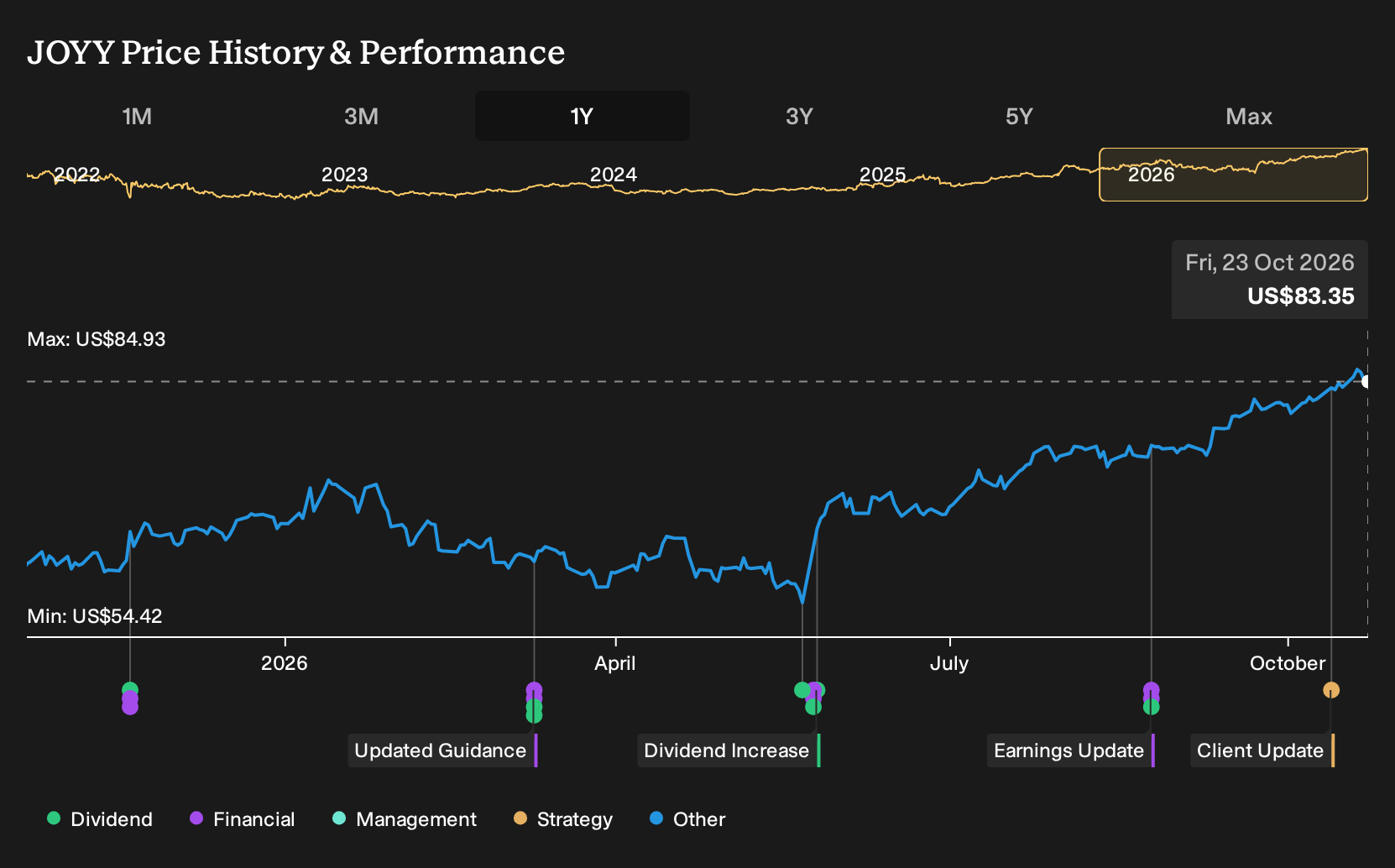Switch to the 3Y time range
Image resolution: width=1395 pixels, height=868 pixels.
(800, 116)
